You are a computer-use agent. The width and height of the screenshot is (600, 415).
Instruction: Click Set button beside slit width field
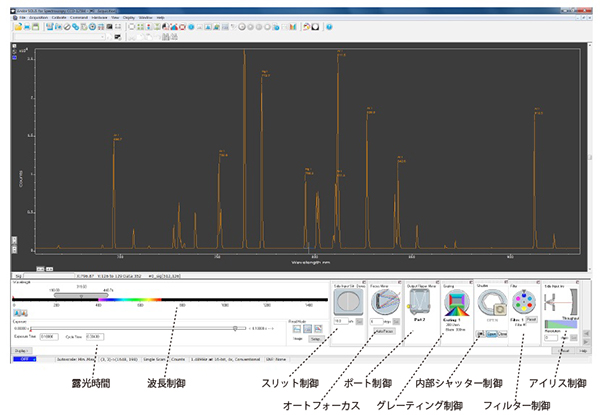(359, 322)
